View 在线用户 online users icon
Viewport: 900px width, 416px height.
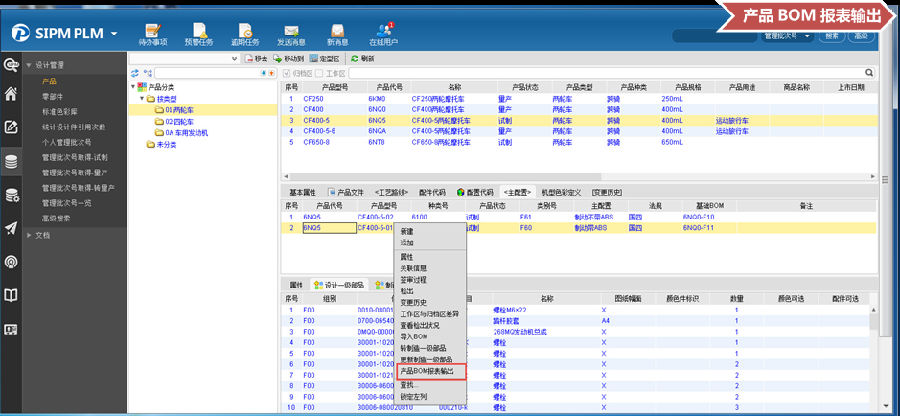(384, 34)
